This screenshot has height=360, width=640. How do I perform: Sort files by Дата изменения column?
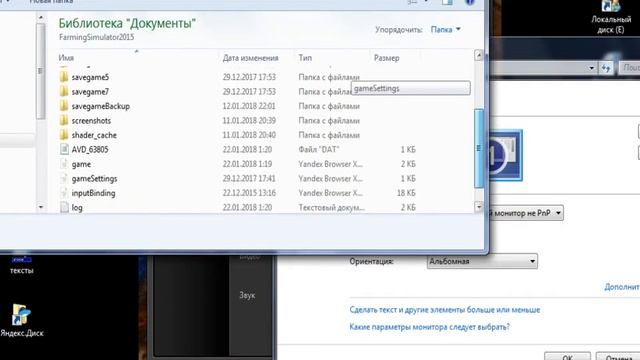tap(250, 58)
